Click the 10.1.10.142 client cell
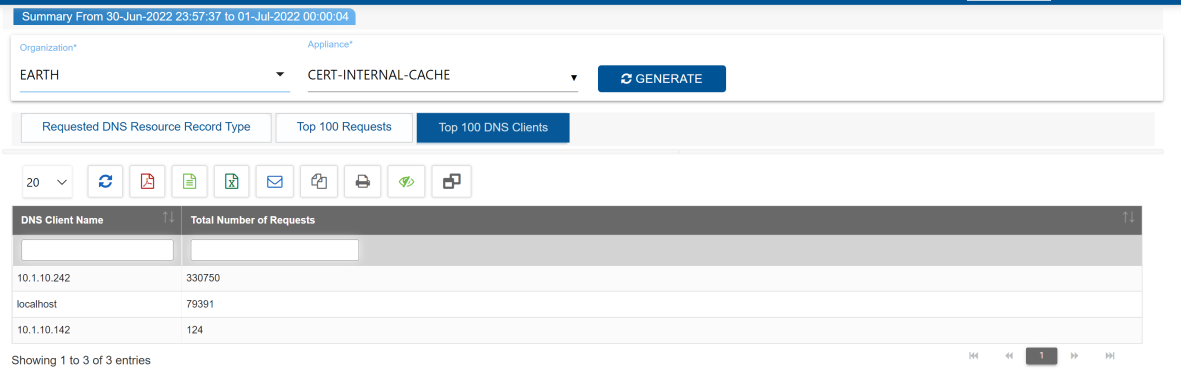Image resolution: width=1182 pixels, height=384 pixels. [96, 330]
